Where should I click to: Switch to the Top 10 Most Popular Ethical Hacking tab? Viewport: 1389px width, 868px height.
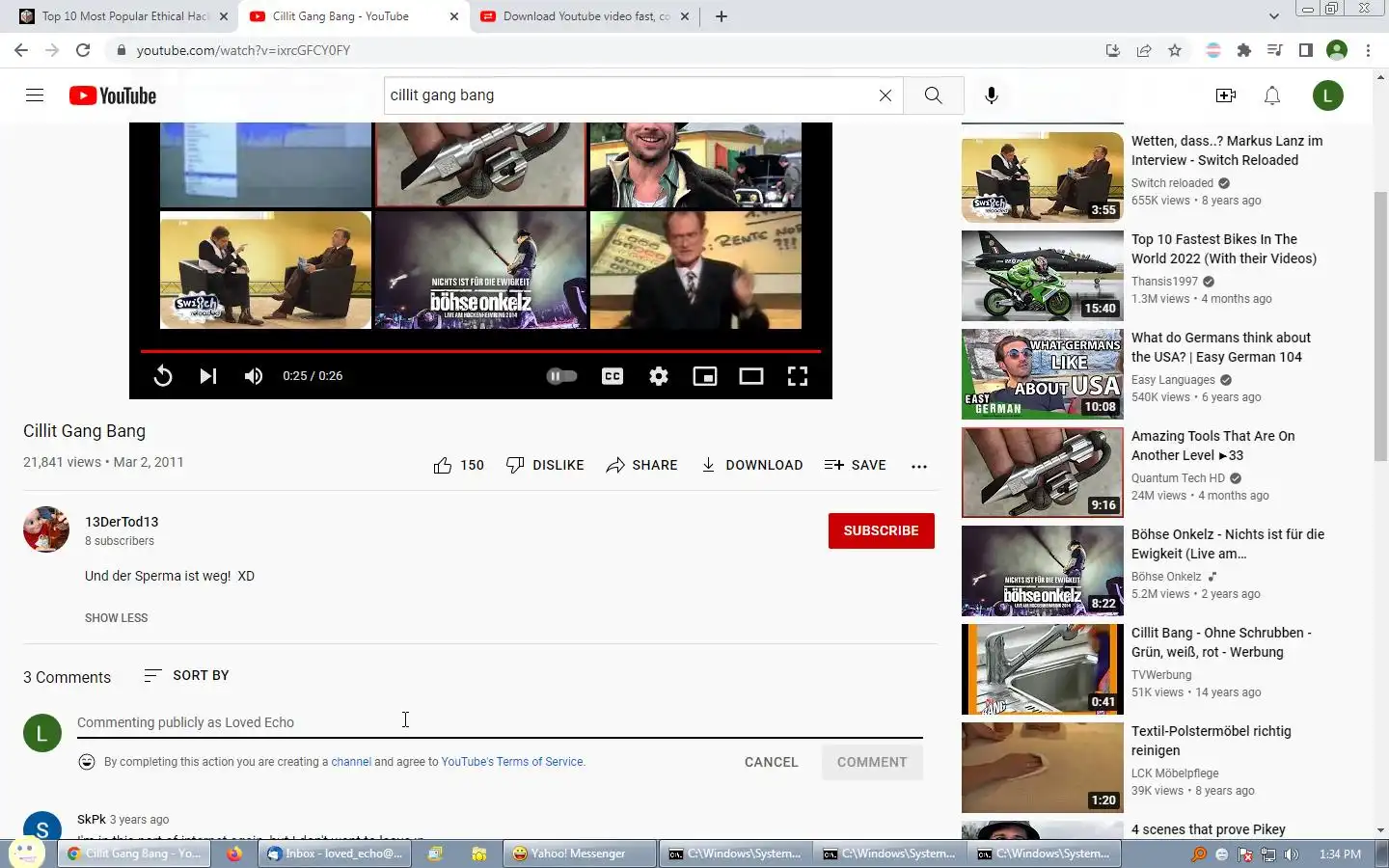125,16
